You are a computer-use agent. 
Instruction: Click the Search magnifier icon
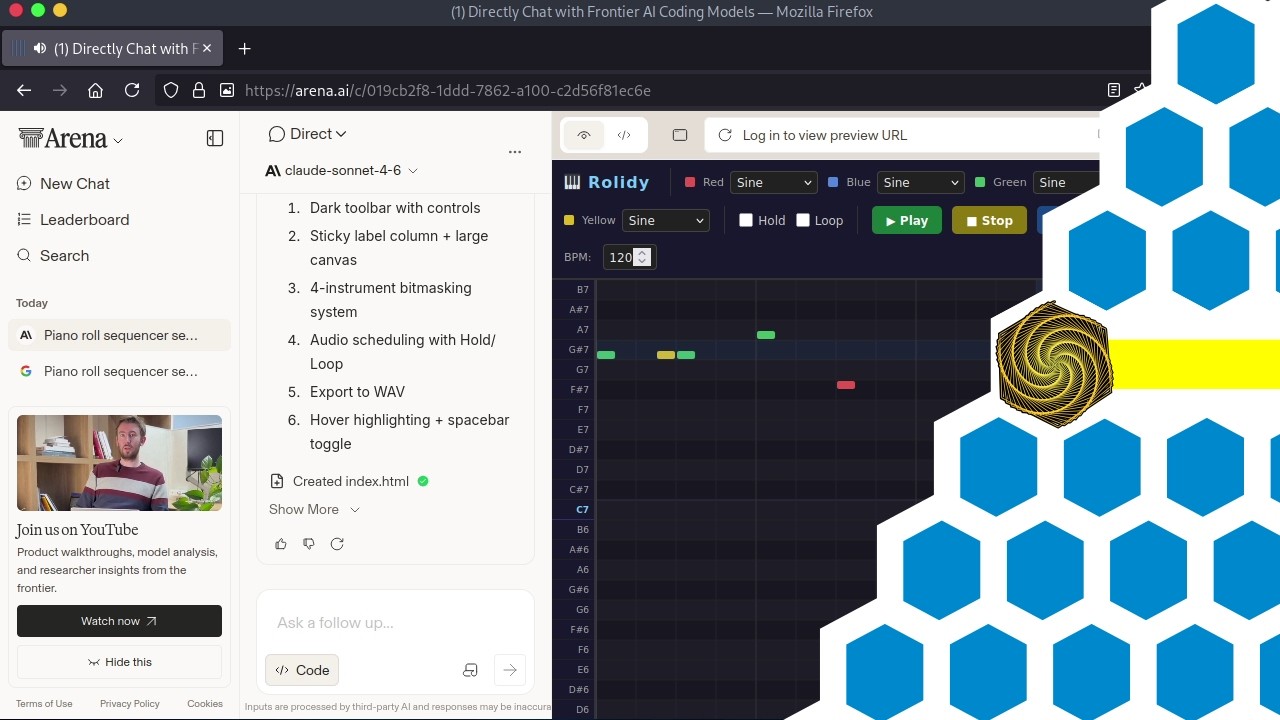(x=24, y=256)
